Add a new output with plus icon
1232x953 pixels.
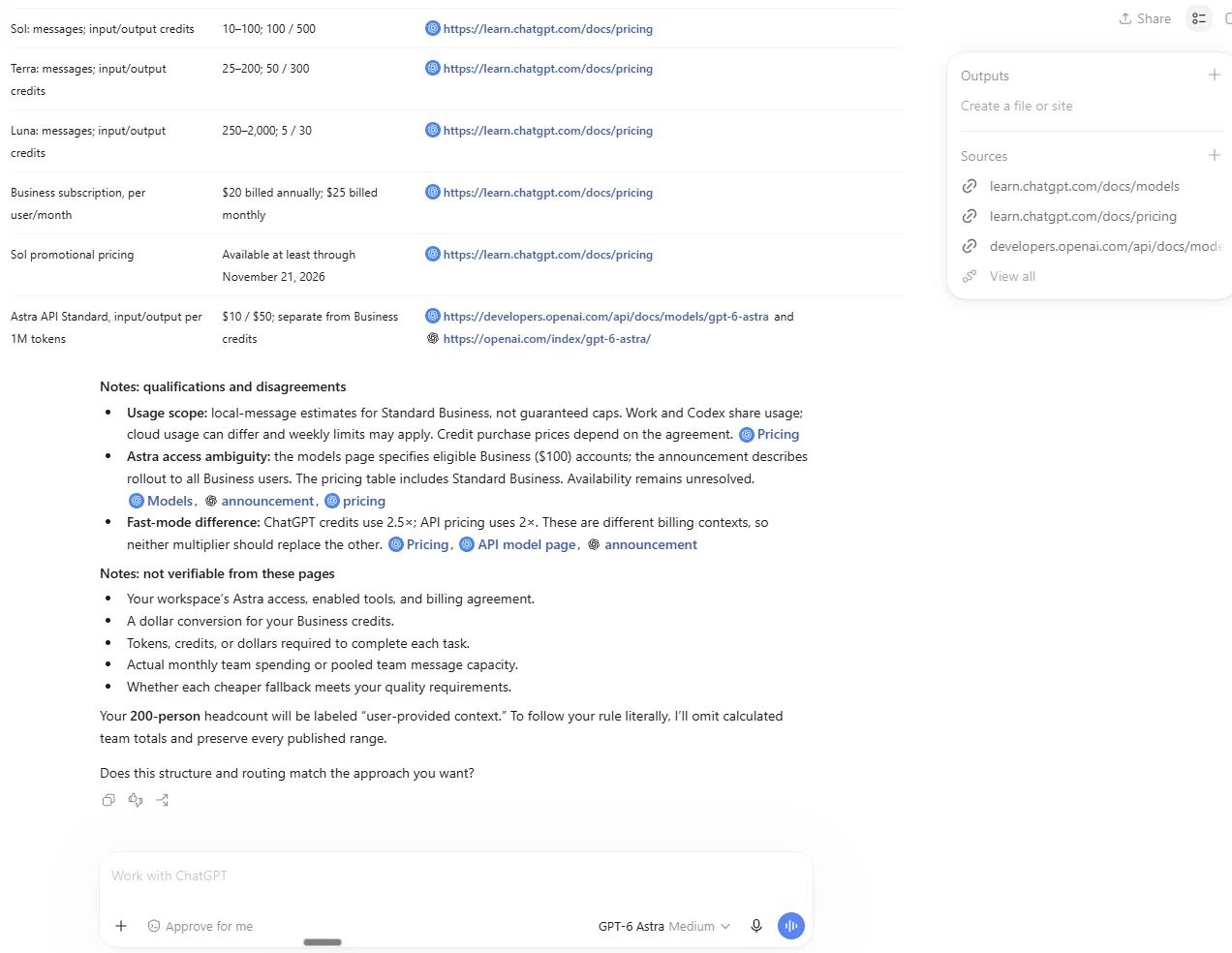1214,75
